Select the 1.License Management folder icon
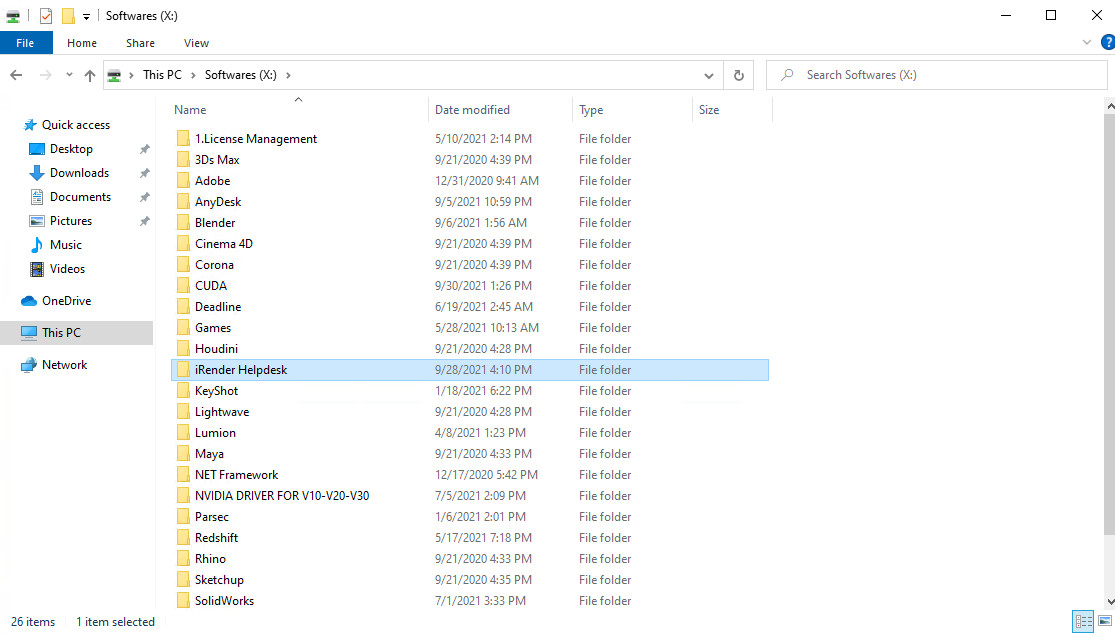Image resolution: width=1115 pixels, height=634 pixels. (x=183, y=139)
